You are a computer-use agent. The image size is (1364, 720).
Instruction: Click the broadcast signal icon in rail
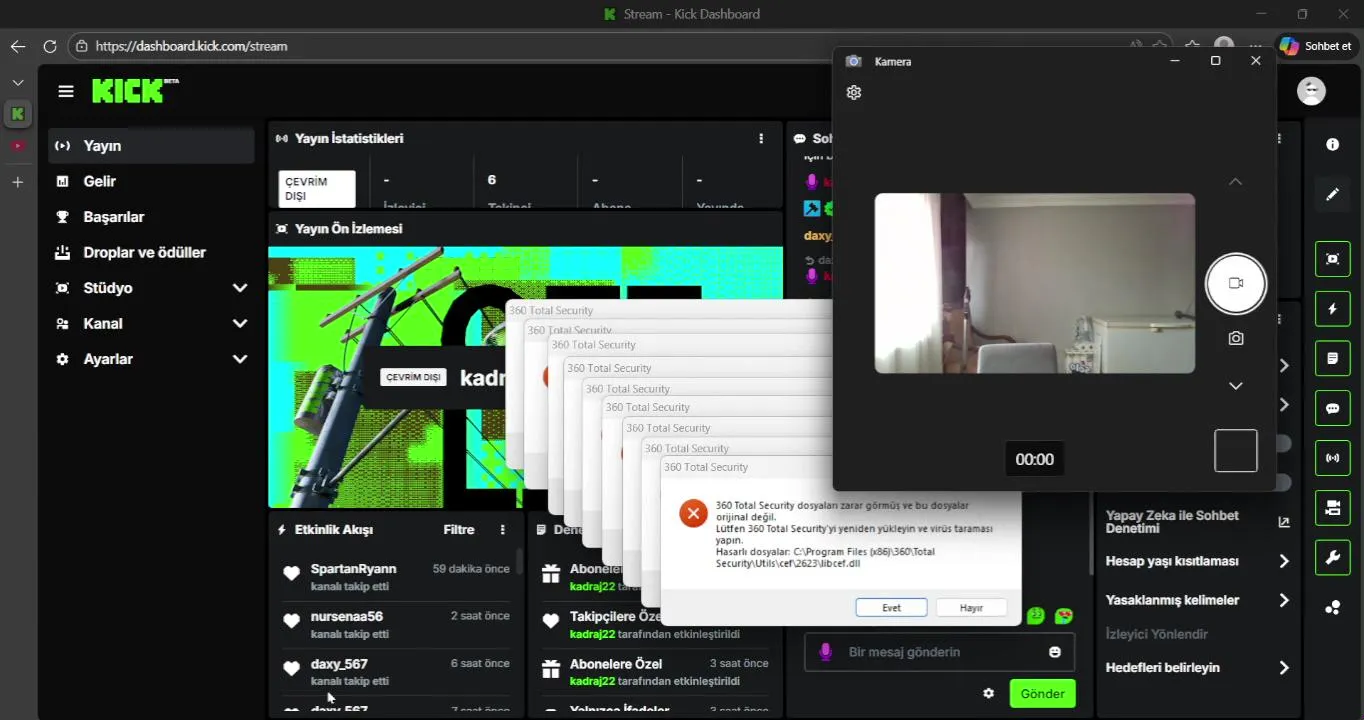[1332, 458]
